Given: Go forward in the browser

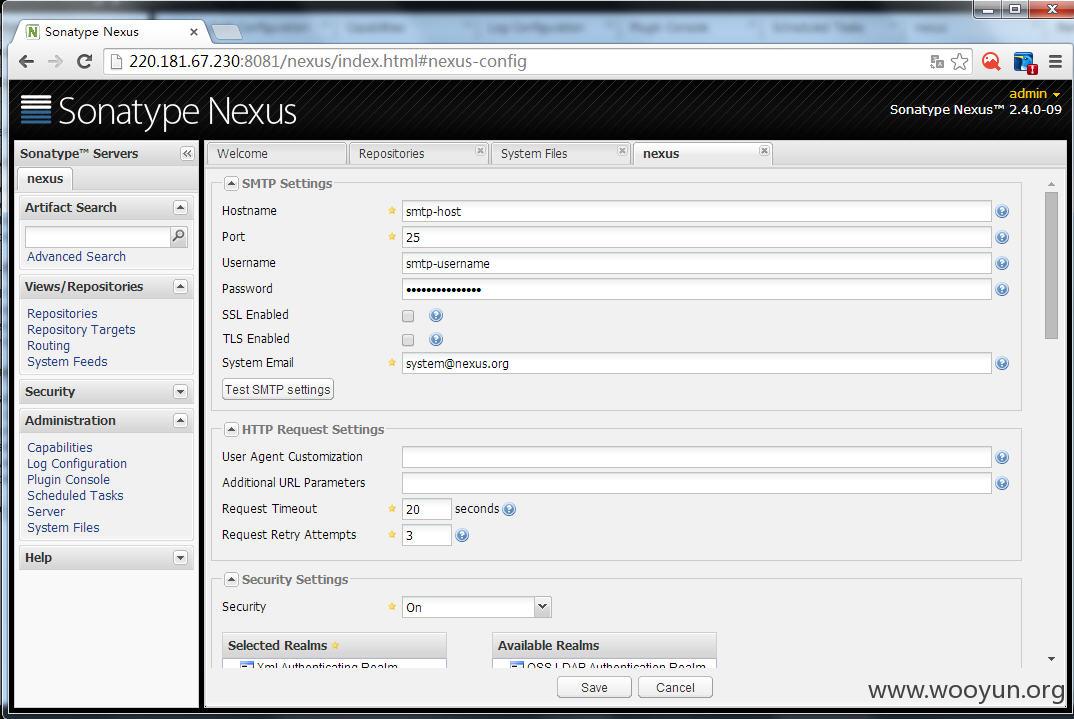Looking at the screenshot, I should [55, 62].
